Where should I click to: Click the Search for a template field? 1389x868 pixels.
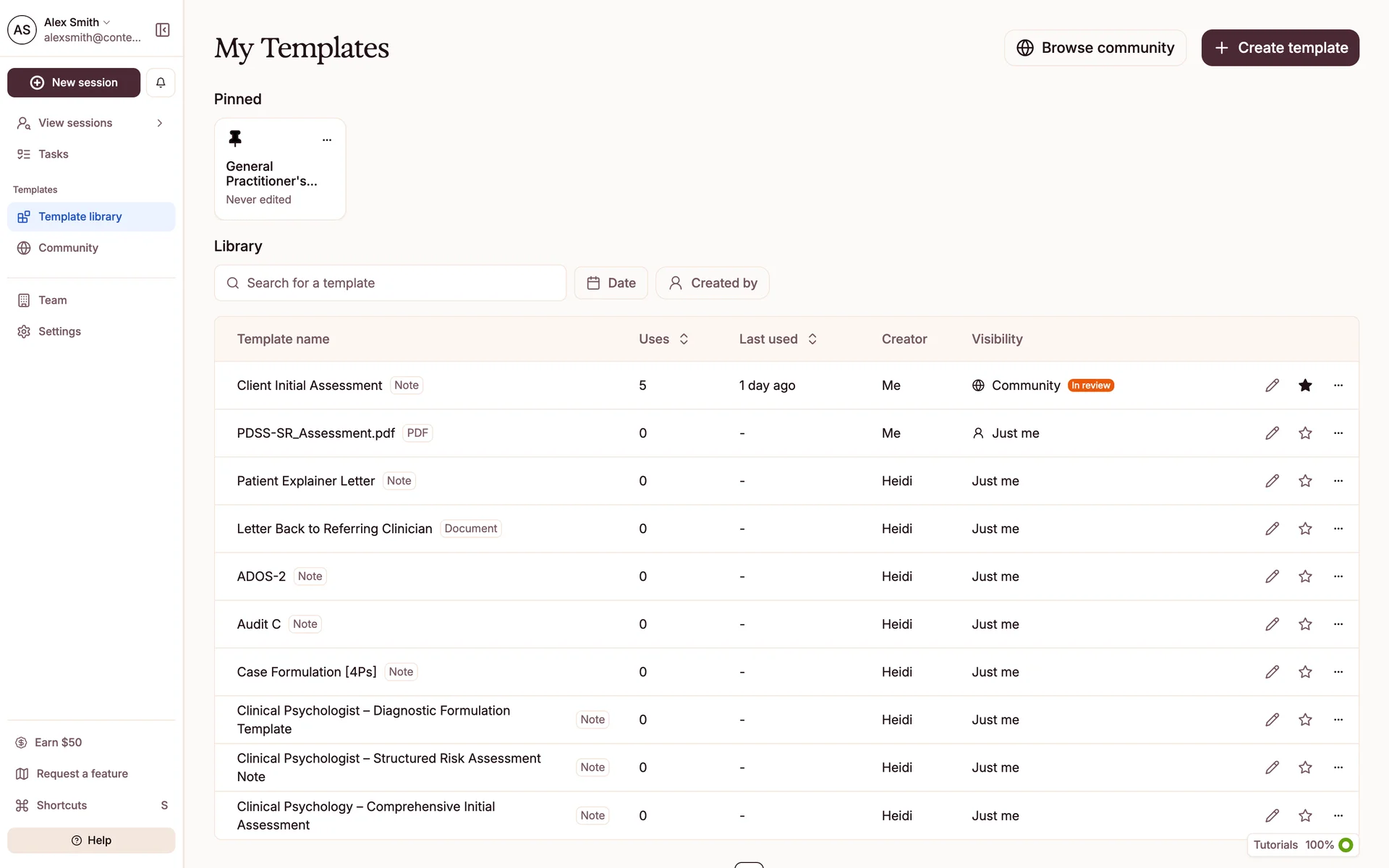tap(391, 283)
